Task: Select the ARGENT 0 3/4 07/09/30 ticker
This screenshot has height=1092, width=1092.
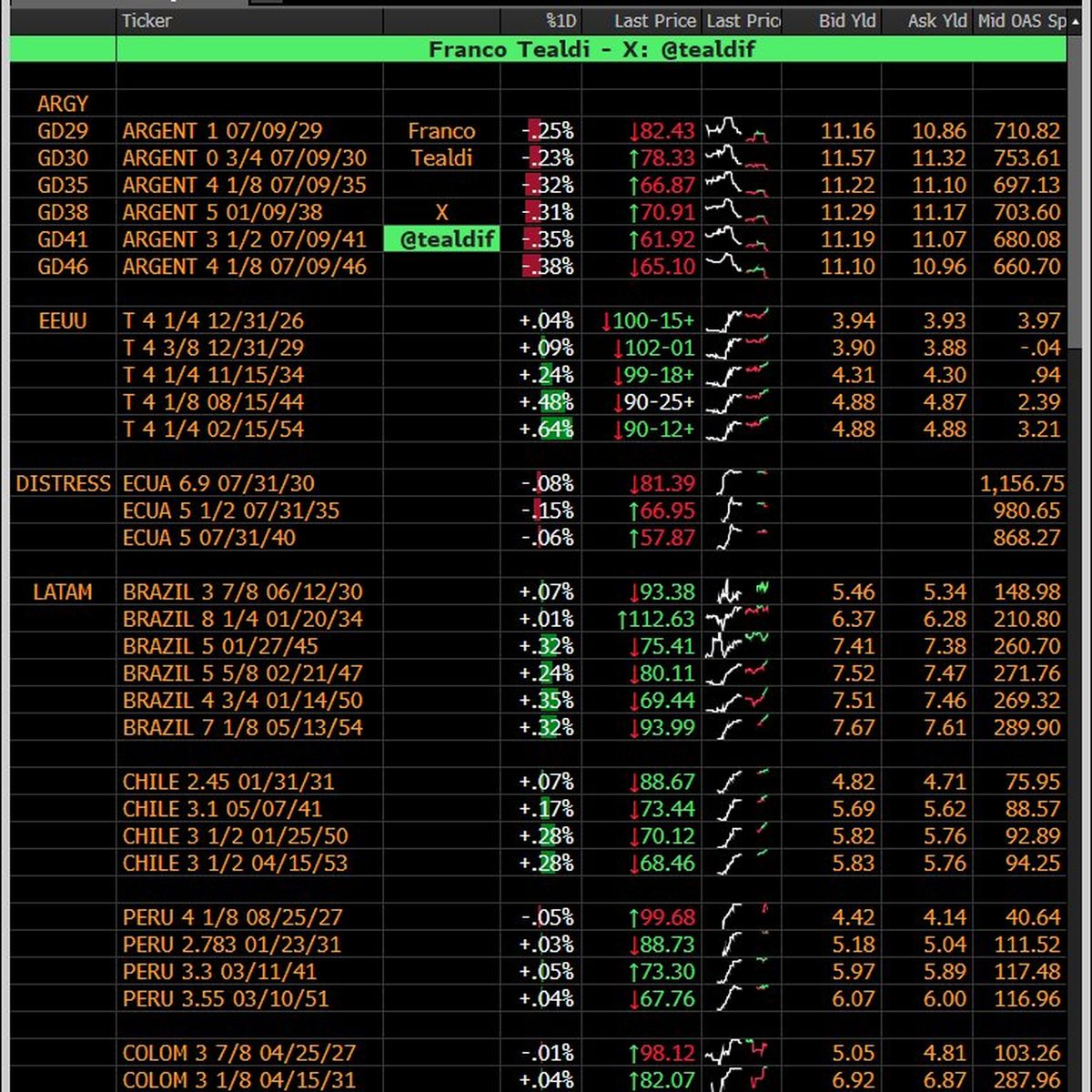Action: 245,158
